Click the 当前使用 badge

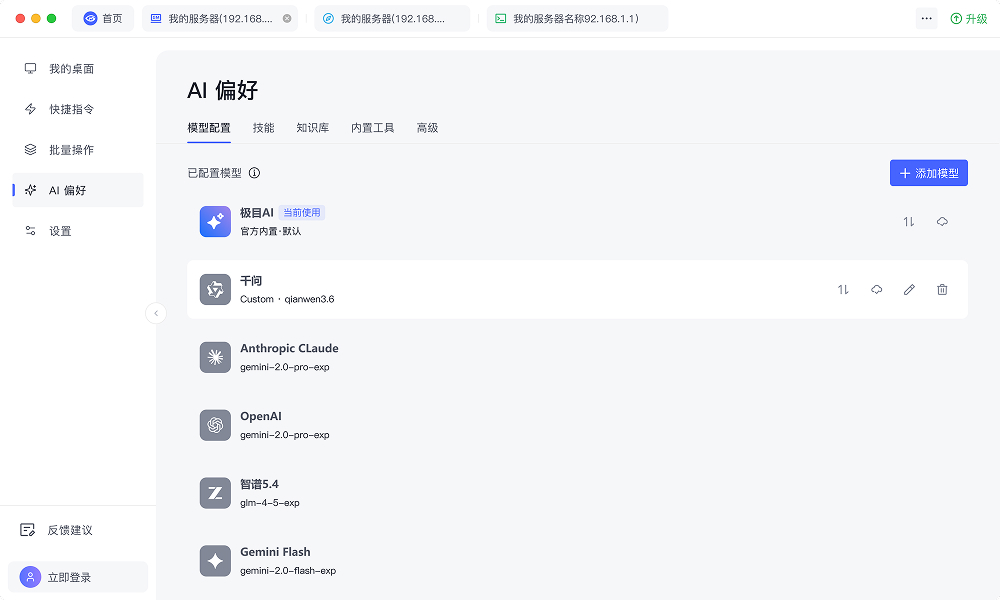pyautogui.click(x=302, y=212)
